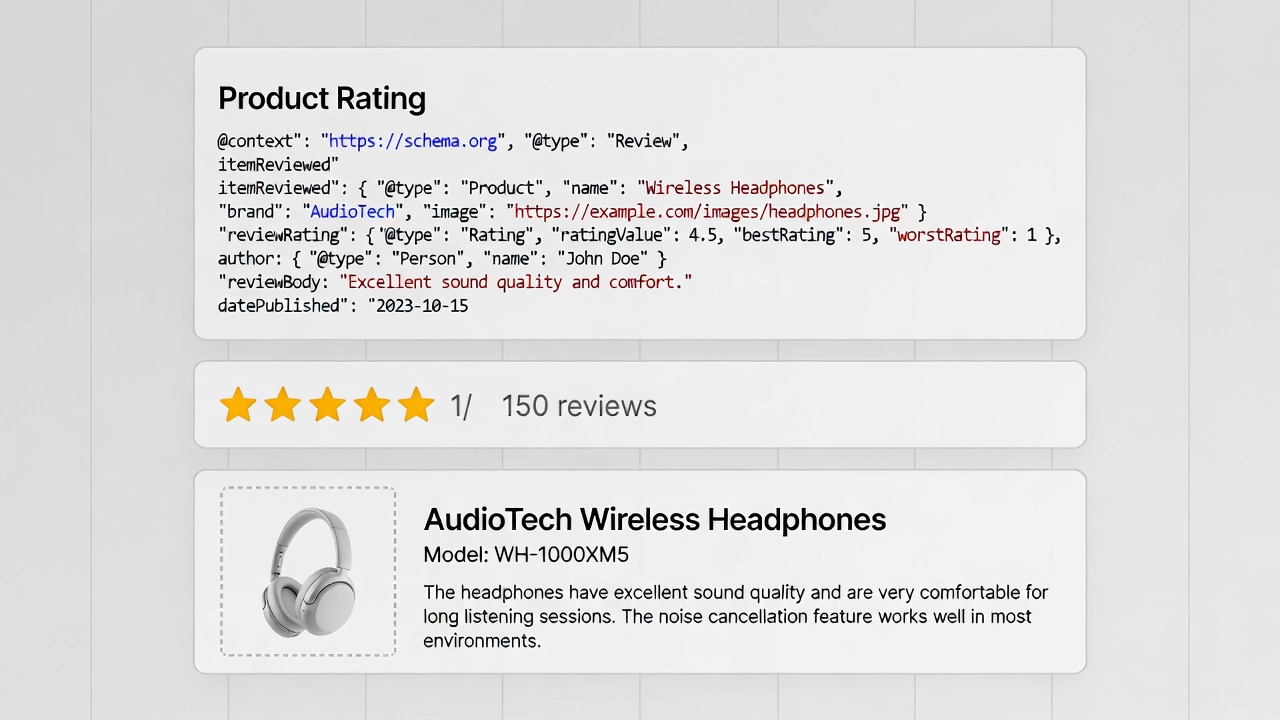Click the second gold star
This screenshot has width=1280, height=720.
coord(283,405)
